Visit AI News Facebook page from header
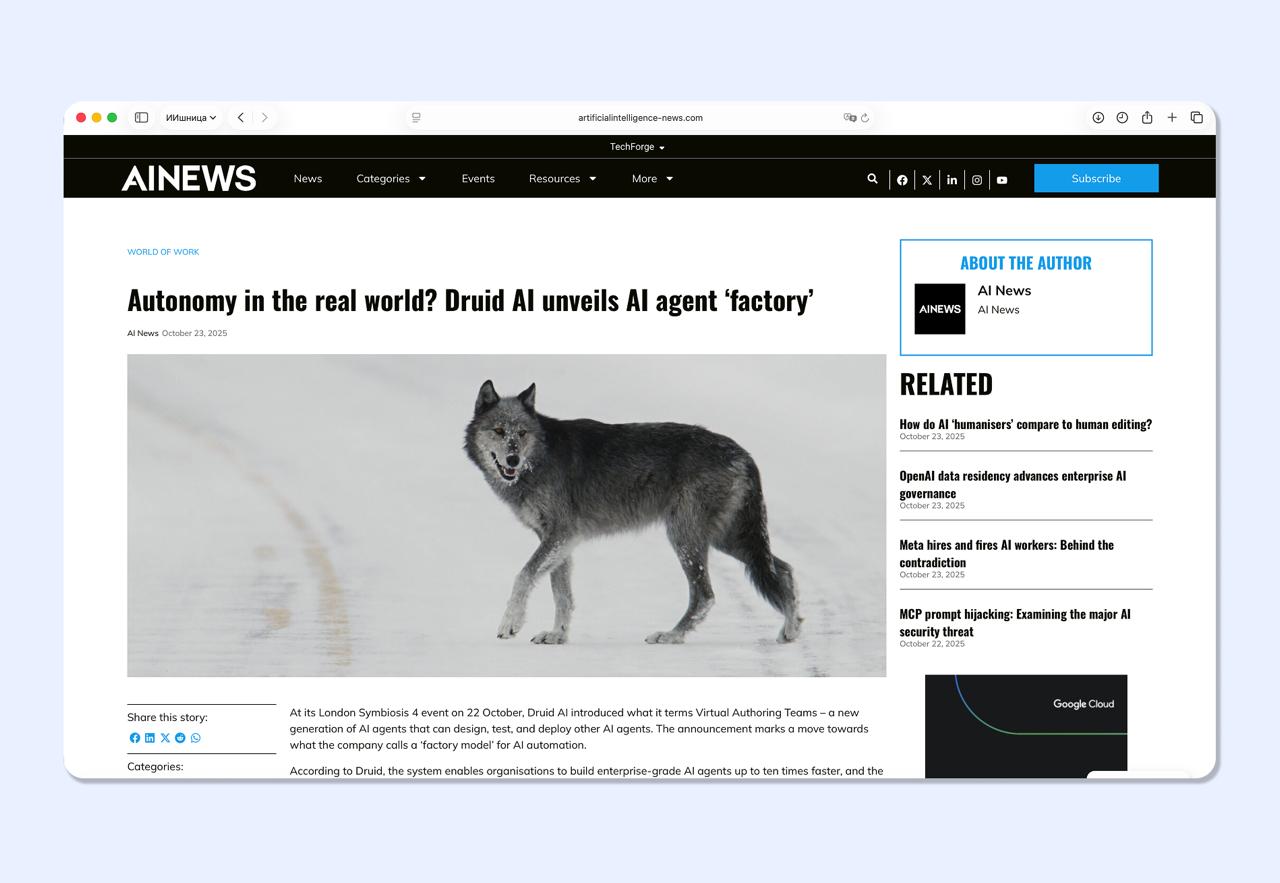This screenshot has height=883, width=1280. click(x=902, y=180)
